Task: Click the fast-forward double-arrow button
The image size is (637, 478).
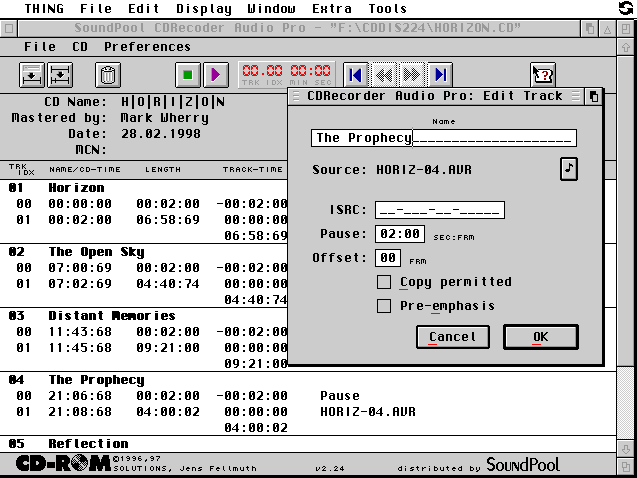Action: point(412,75)
